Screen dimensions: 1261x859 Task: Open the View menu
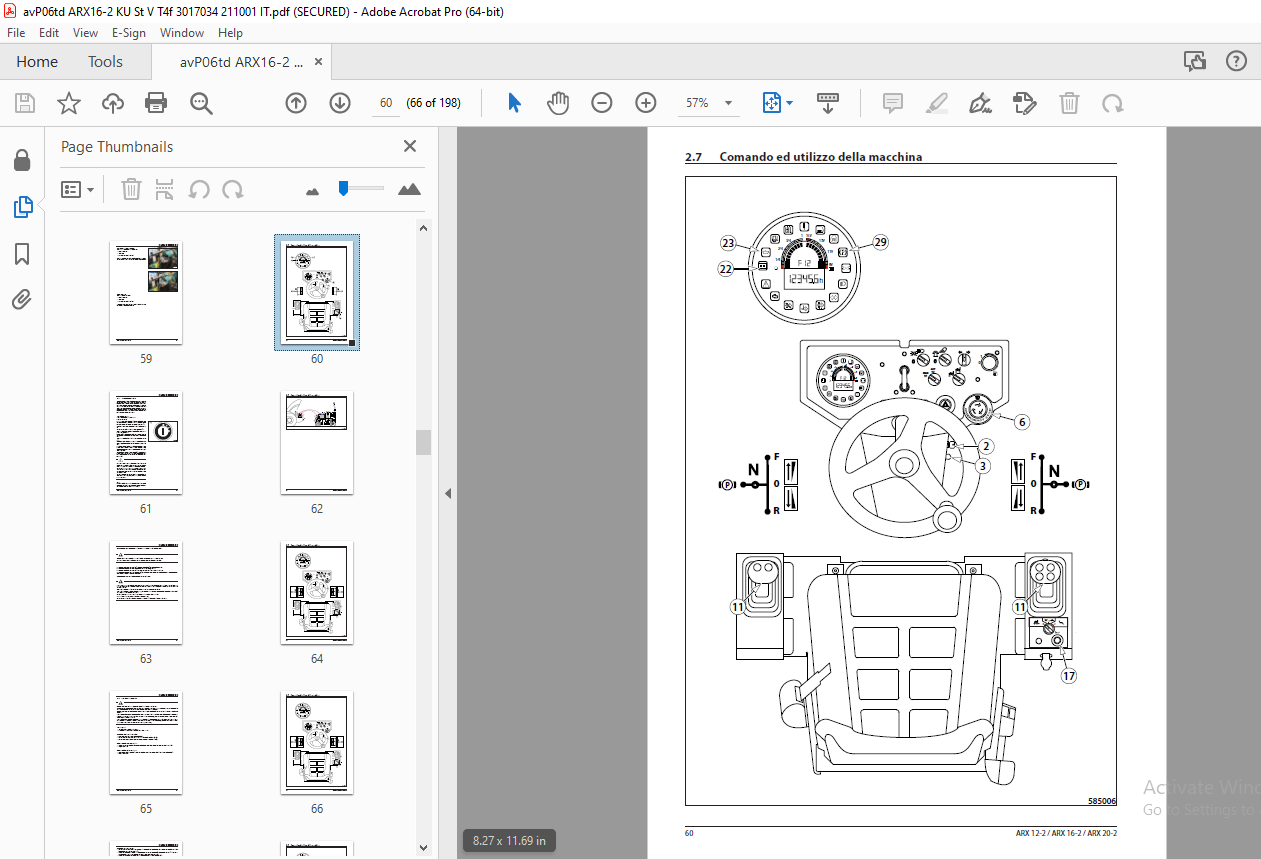85,33
